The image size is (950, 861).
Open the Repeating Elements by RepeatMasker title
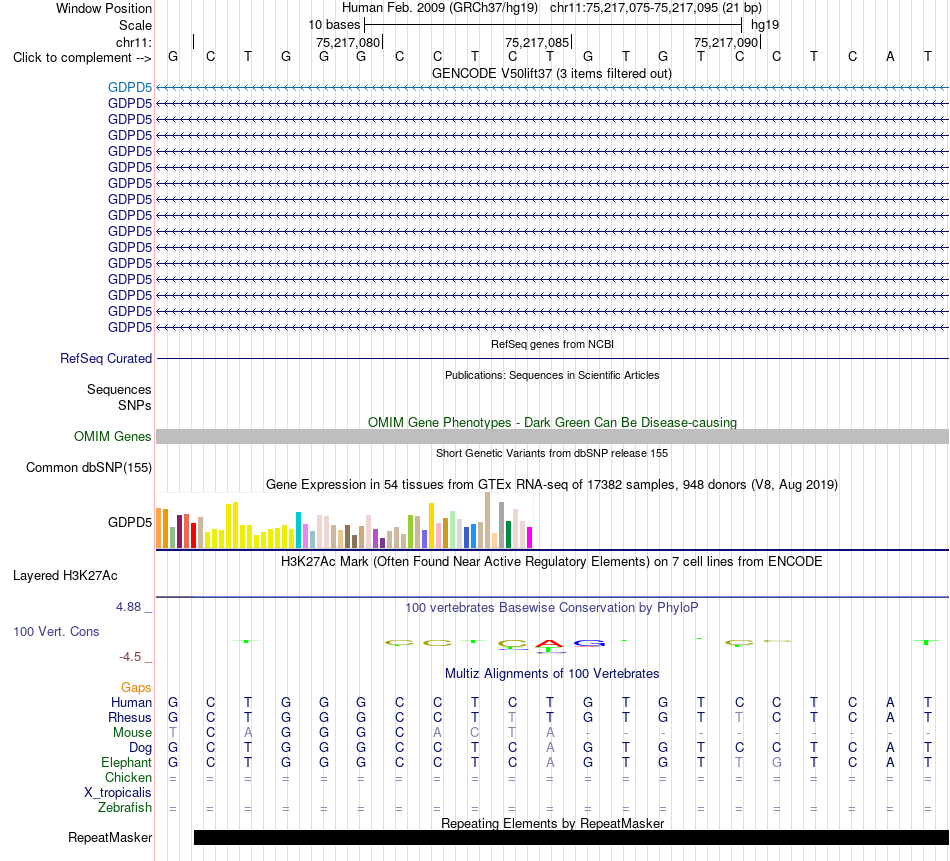552,823
